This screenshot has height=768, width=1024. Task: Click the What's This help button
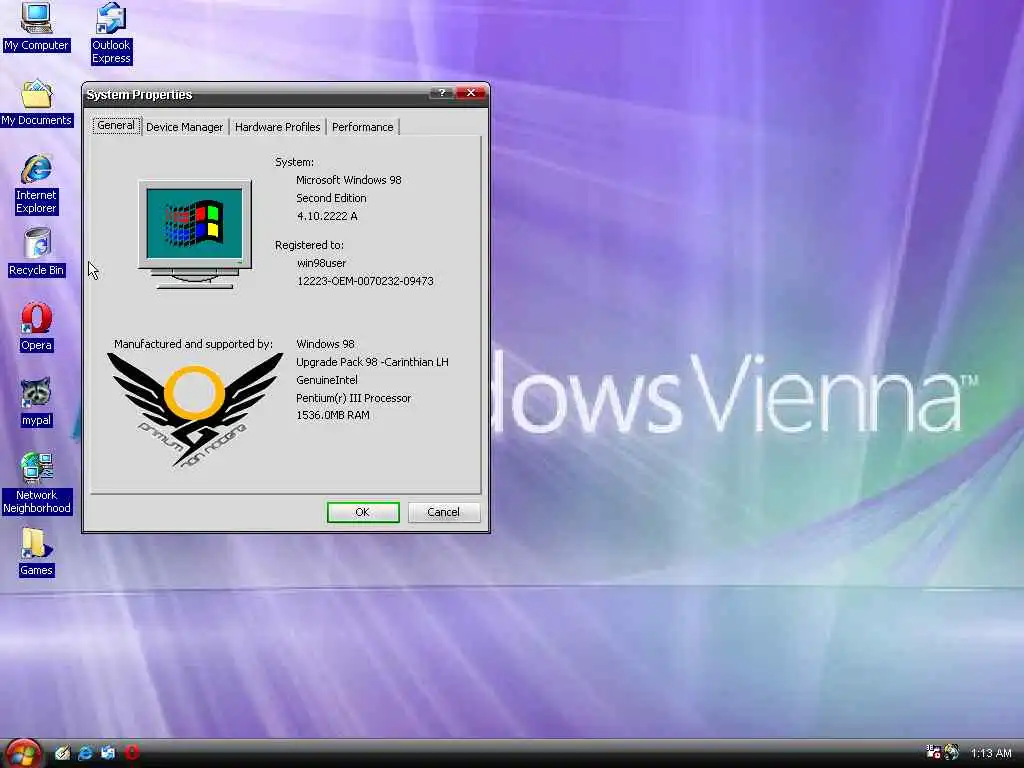coord(442,93)
